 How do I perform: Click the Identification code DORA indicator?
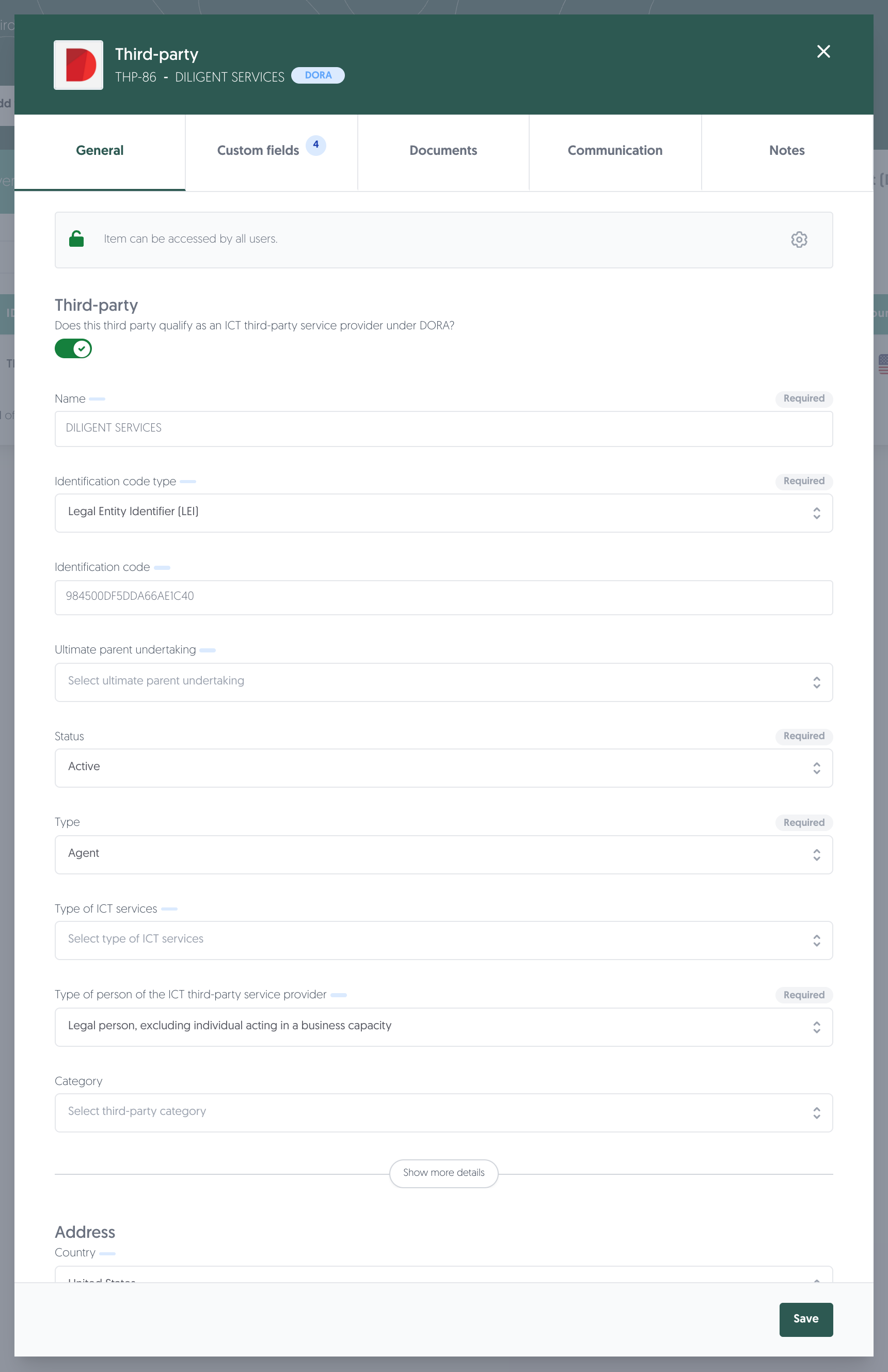pos(162,568)
